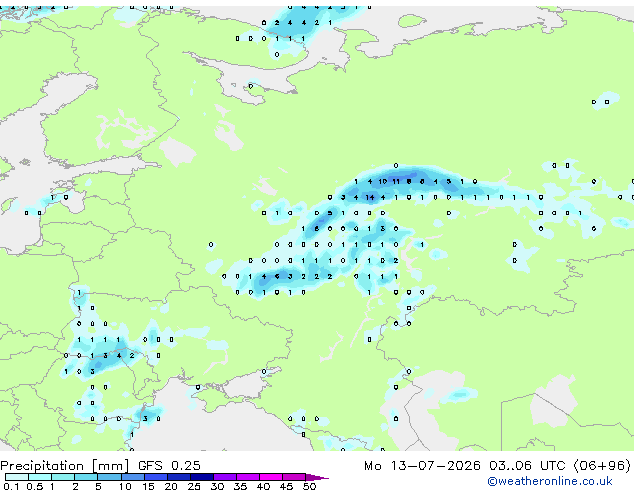Viewport: 634px width, 490px height.
Task: Click the "Precipitation" title text
Action: [x=42, y=466]
